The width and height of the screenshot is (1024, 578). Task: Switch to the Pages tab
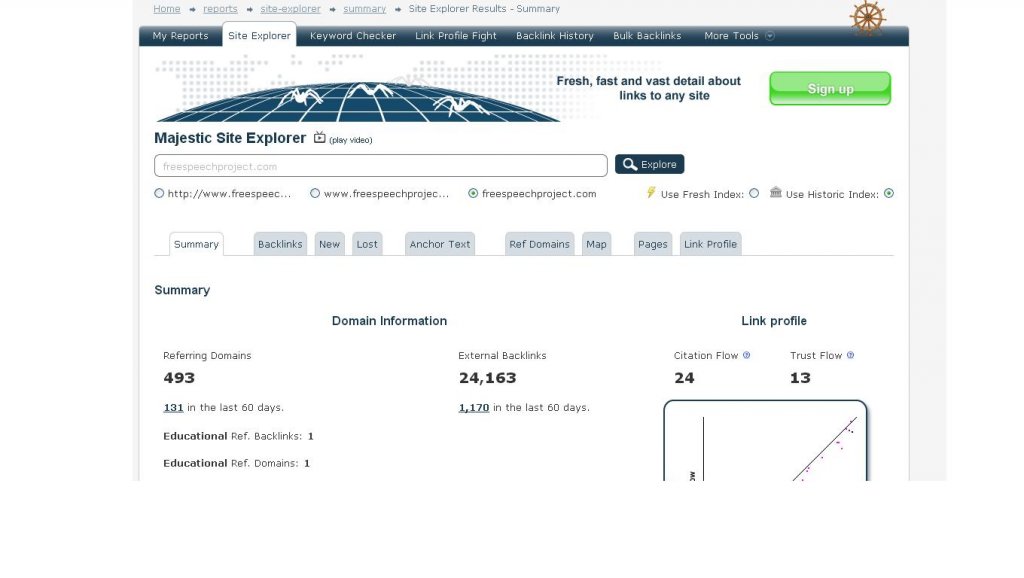pyautogui.click(x=652, y=244)
